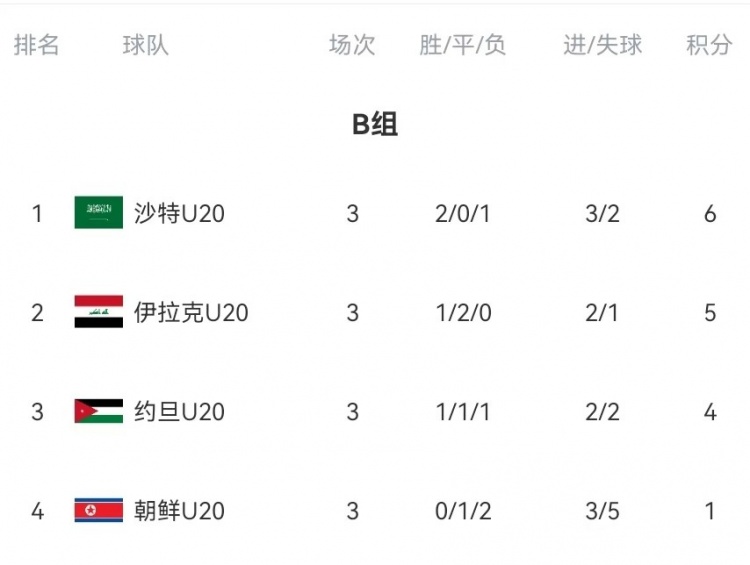This screenshot has height=565, width=750.
Task: Click the 胜/平/负 column header
Action: [463, 45]
